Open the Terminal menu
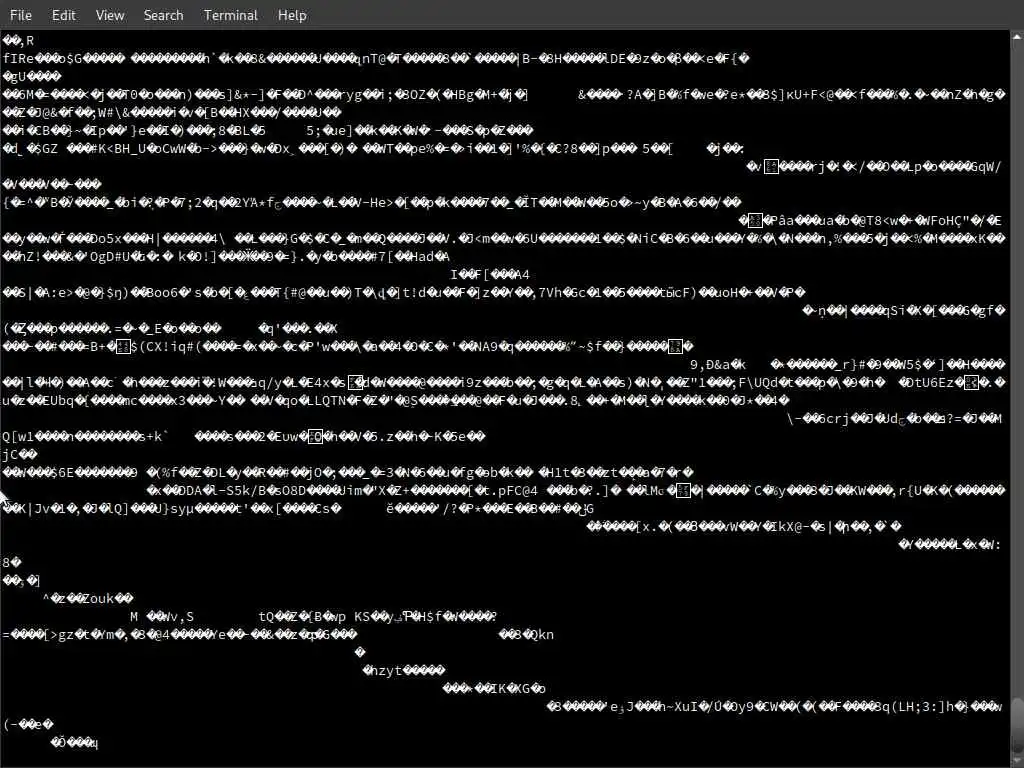The width and height of the screenshot is (1024, 768). coord(231,15)
